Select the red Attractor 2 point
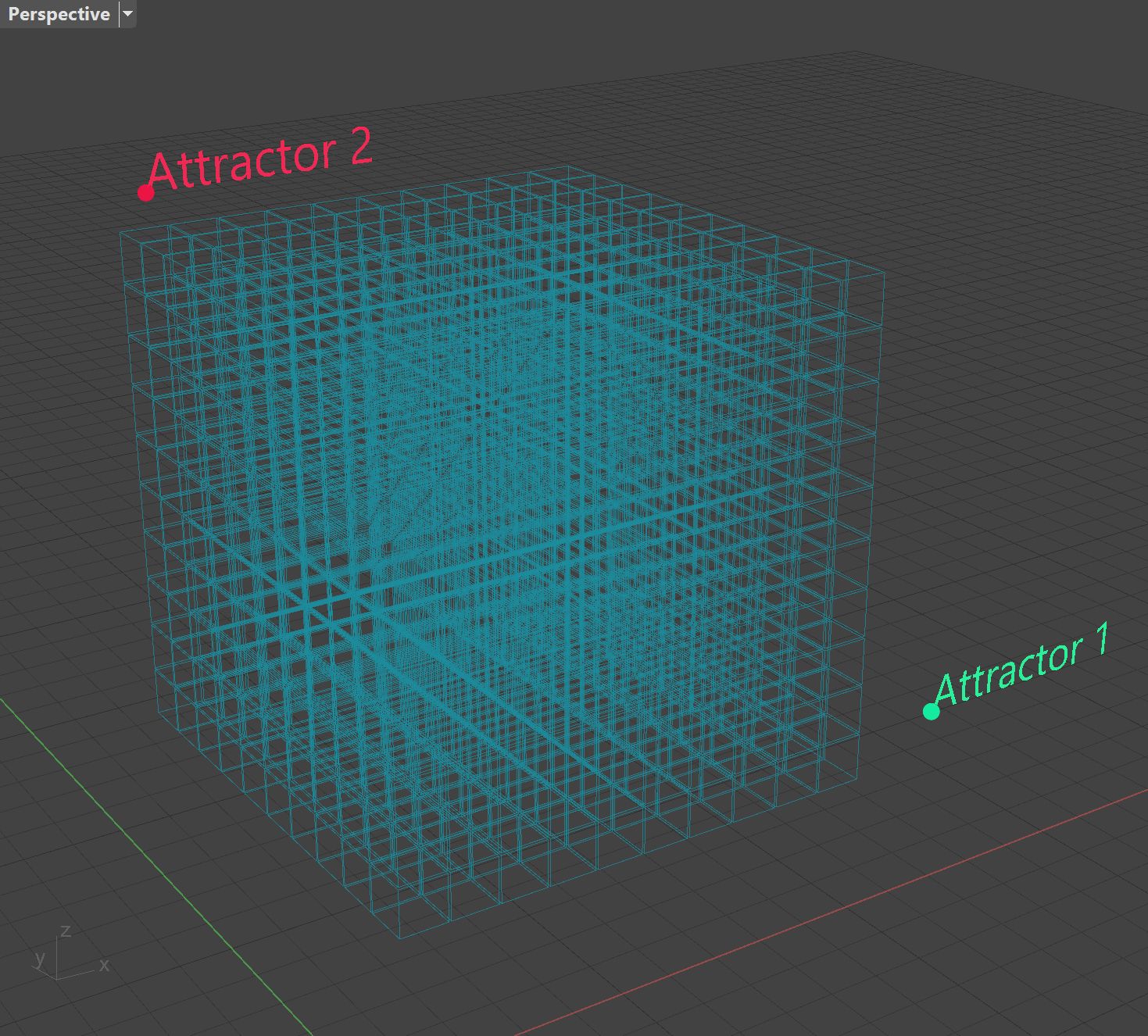 145,192
